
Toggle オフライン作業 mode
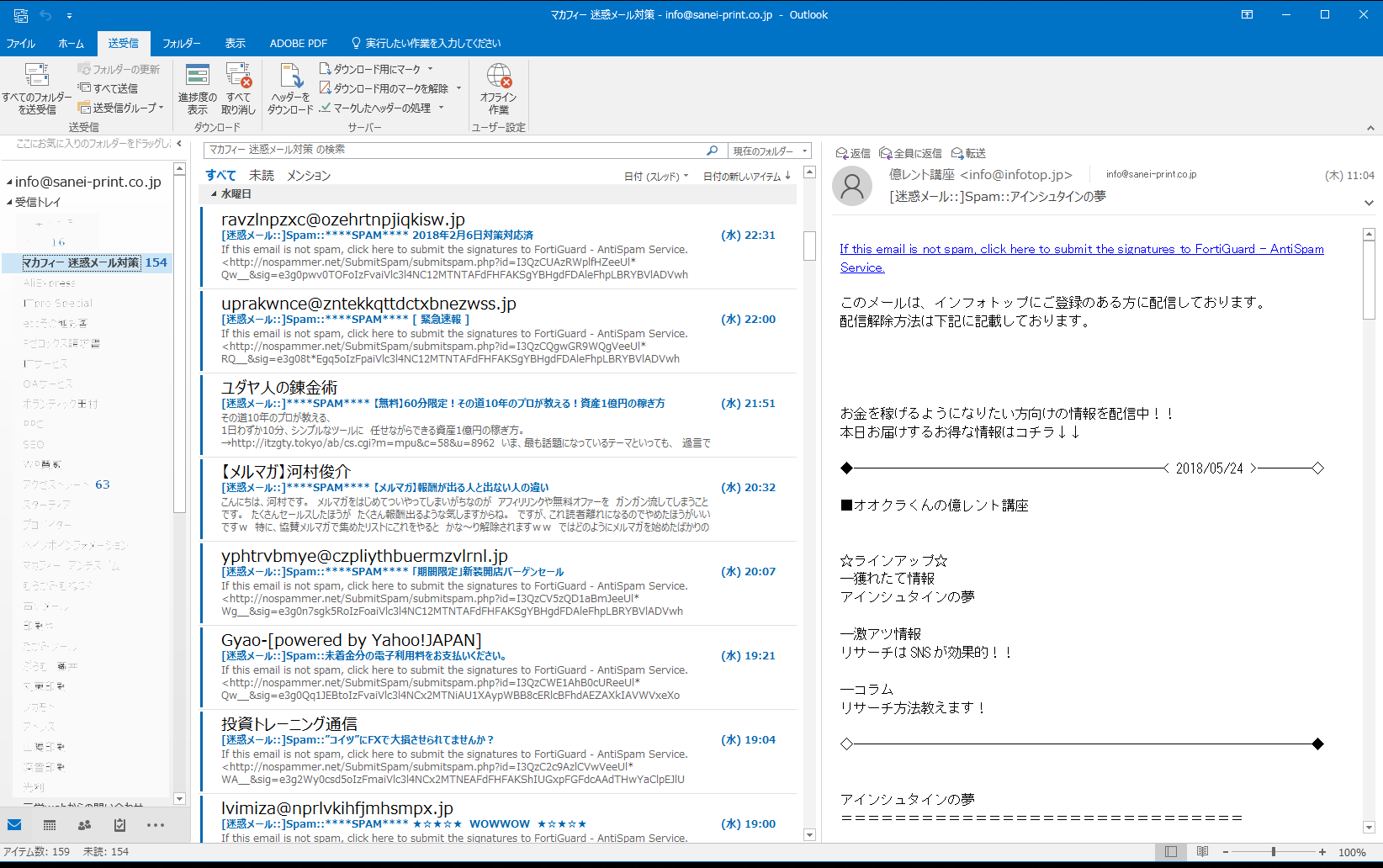499,87
